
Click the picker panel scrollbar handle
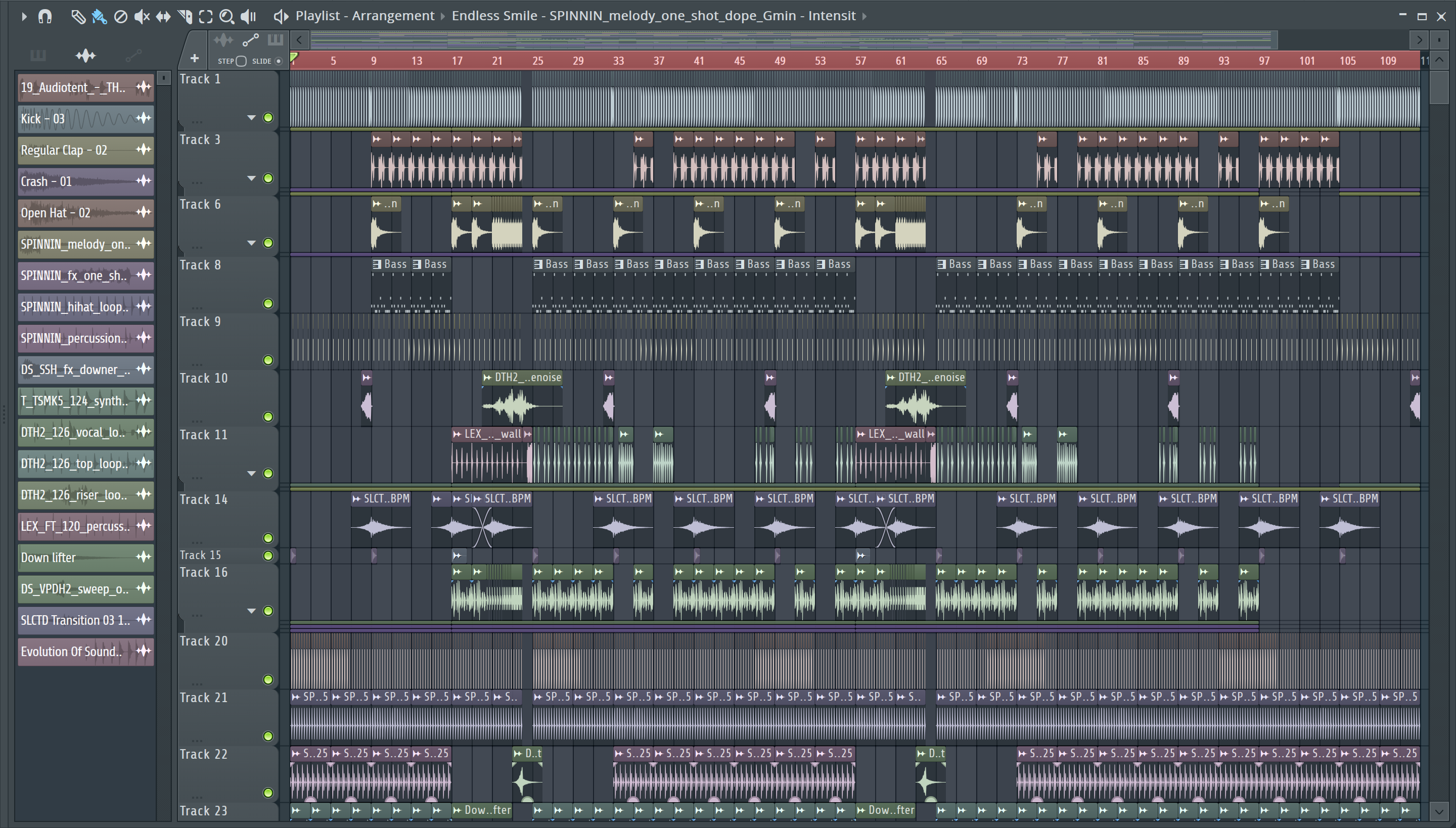tap(164, 77)
